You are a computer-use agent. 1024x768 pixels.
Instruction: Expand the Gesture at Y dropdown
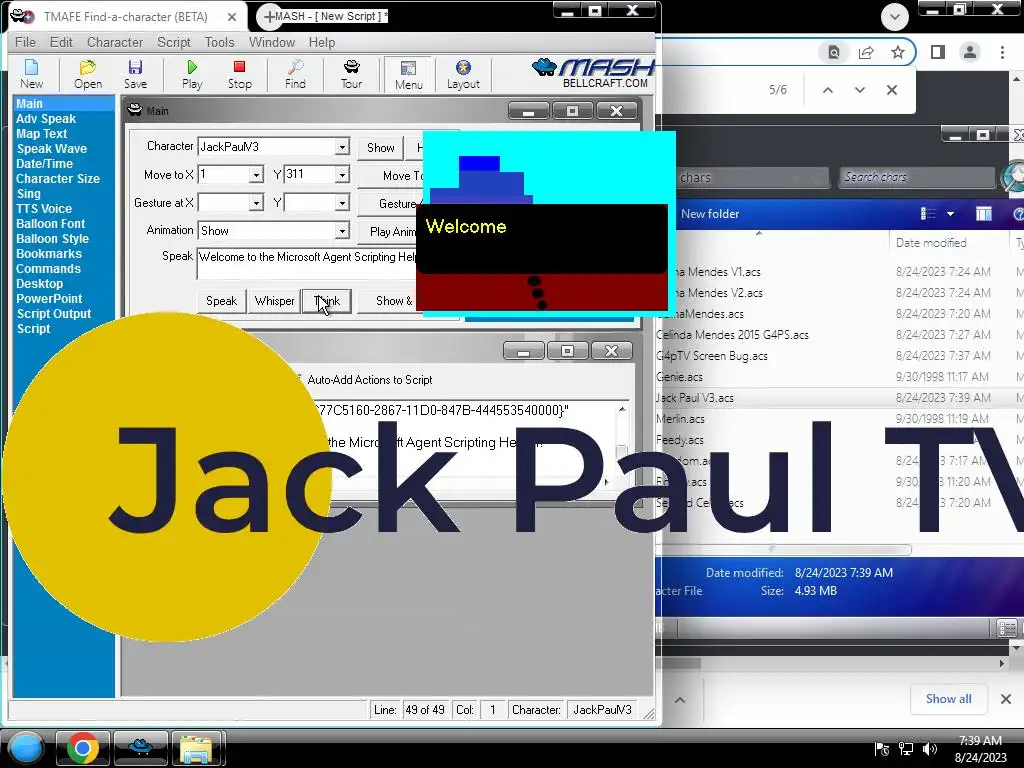[342, 203]
